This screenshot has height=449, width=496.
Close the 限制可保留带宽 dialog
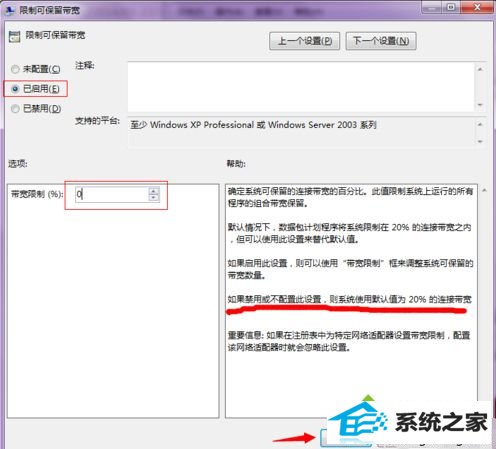(477, 7)
